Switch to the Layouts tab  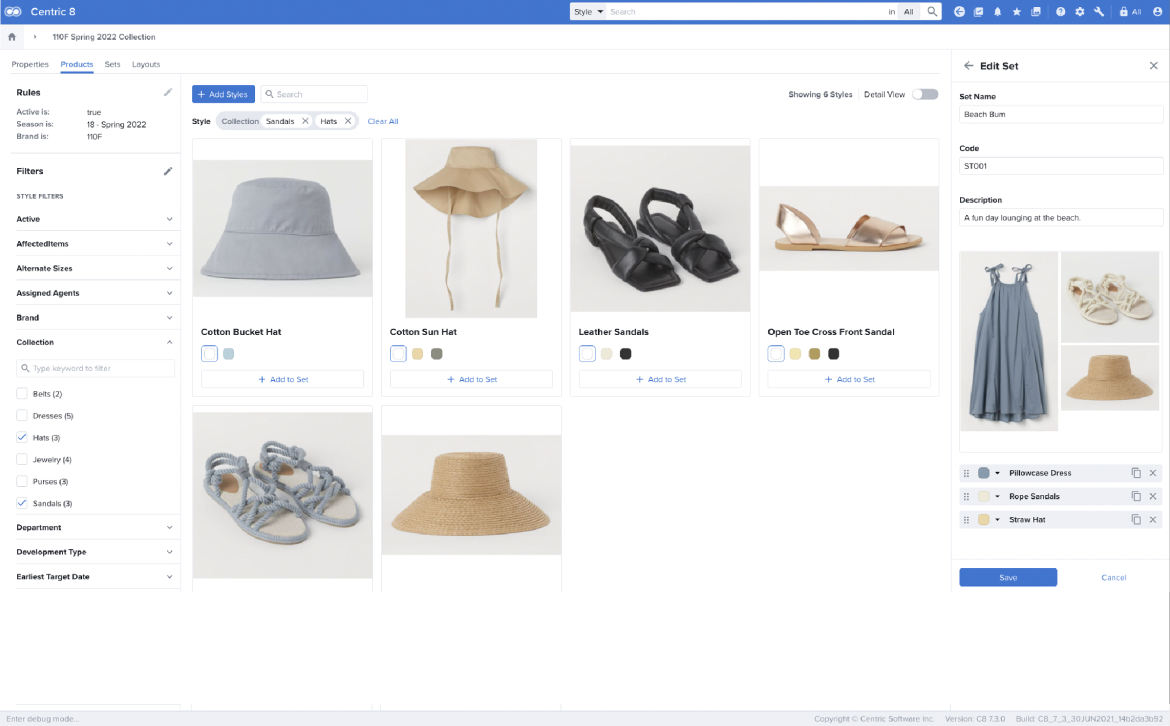pos(146,63)
